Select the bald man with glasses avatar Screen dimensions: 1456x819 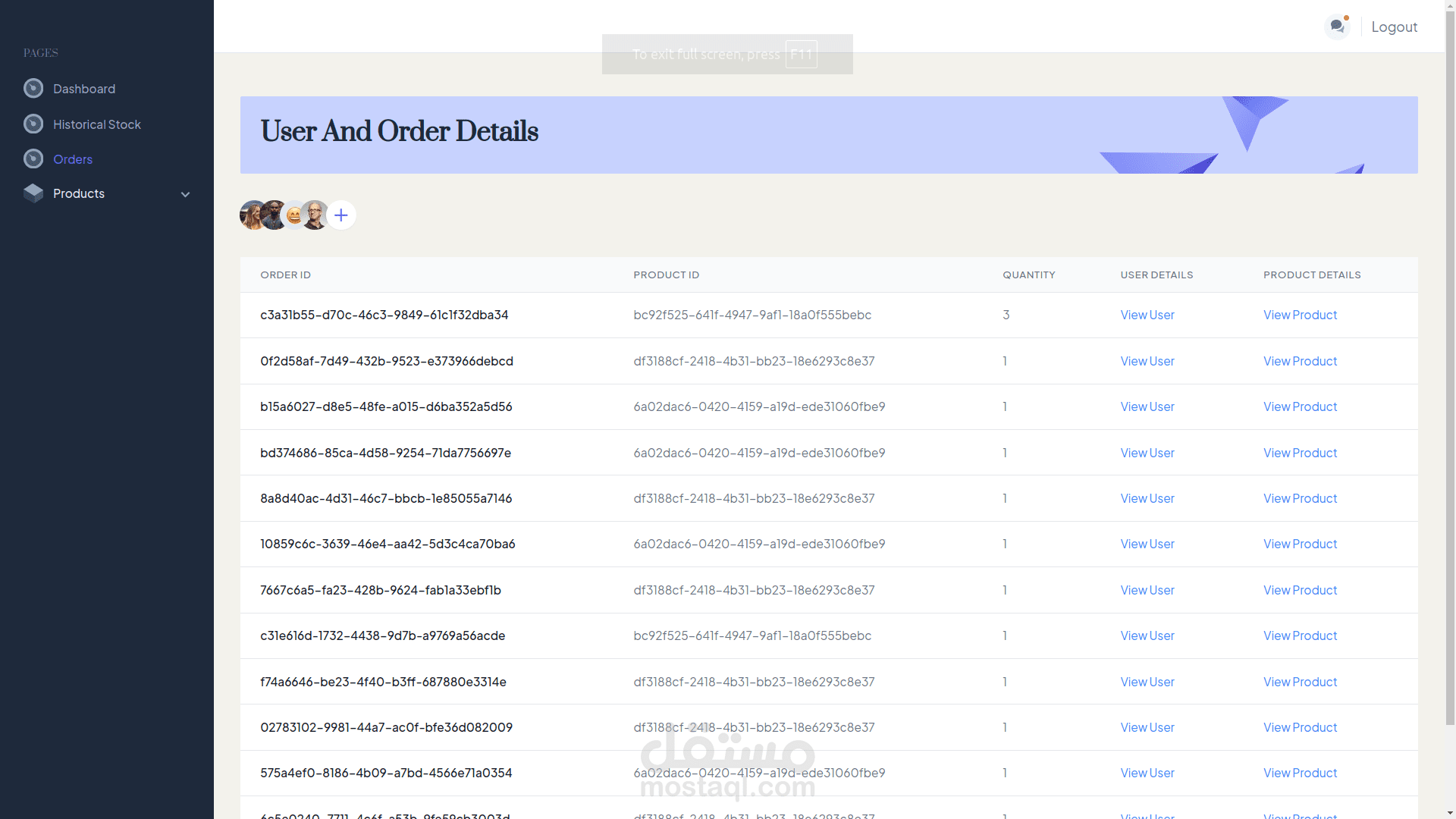point(315,215)
